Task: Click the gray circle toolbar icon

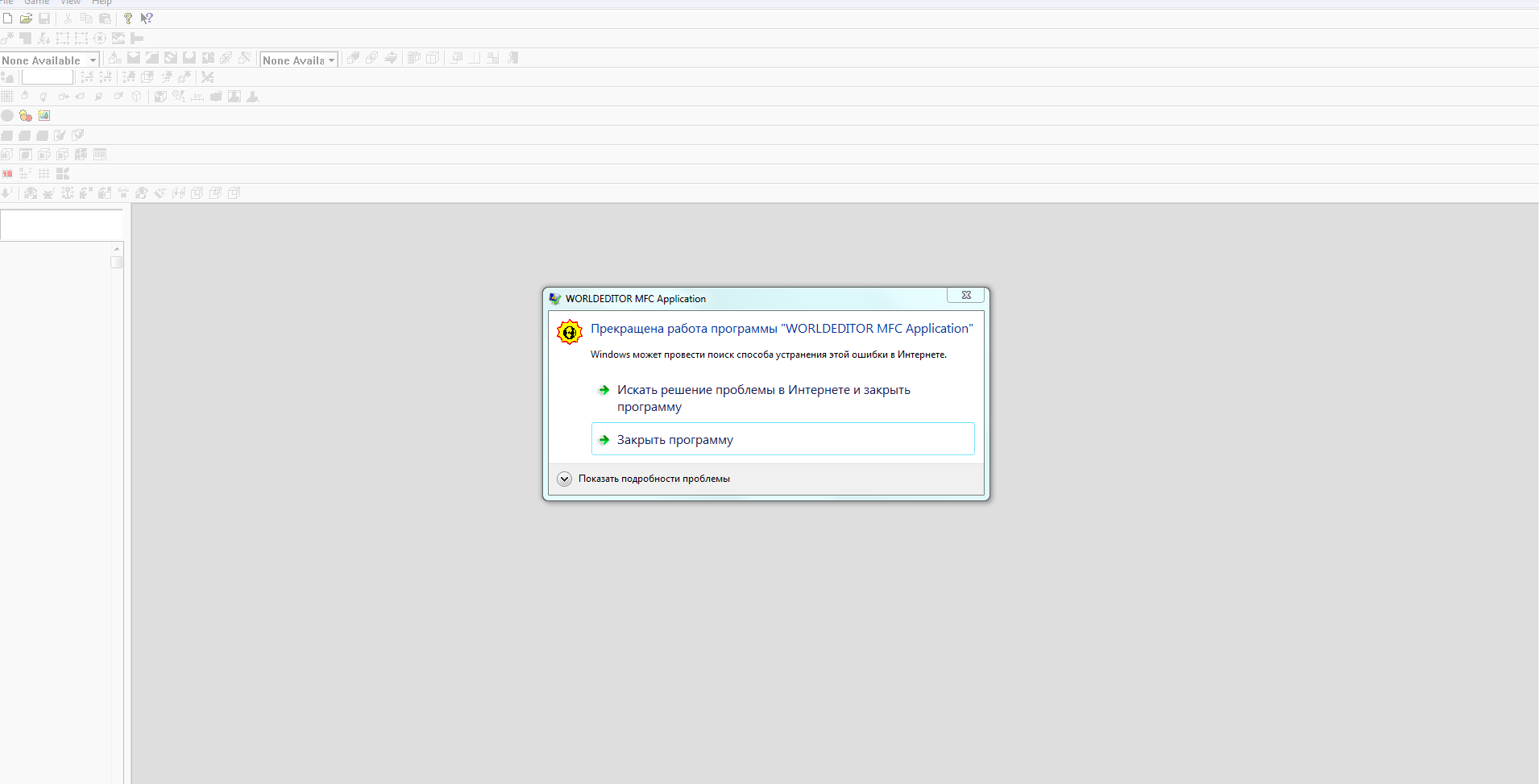Action: click(x=7, y=115)
